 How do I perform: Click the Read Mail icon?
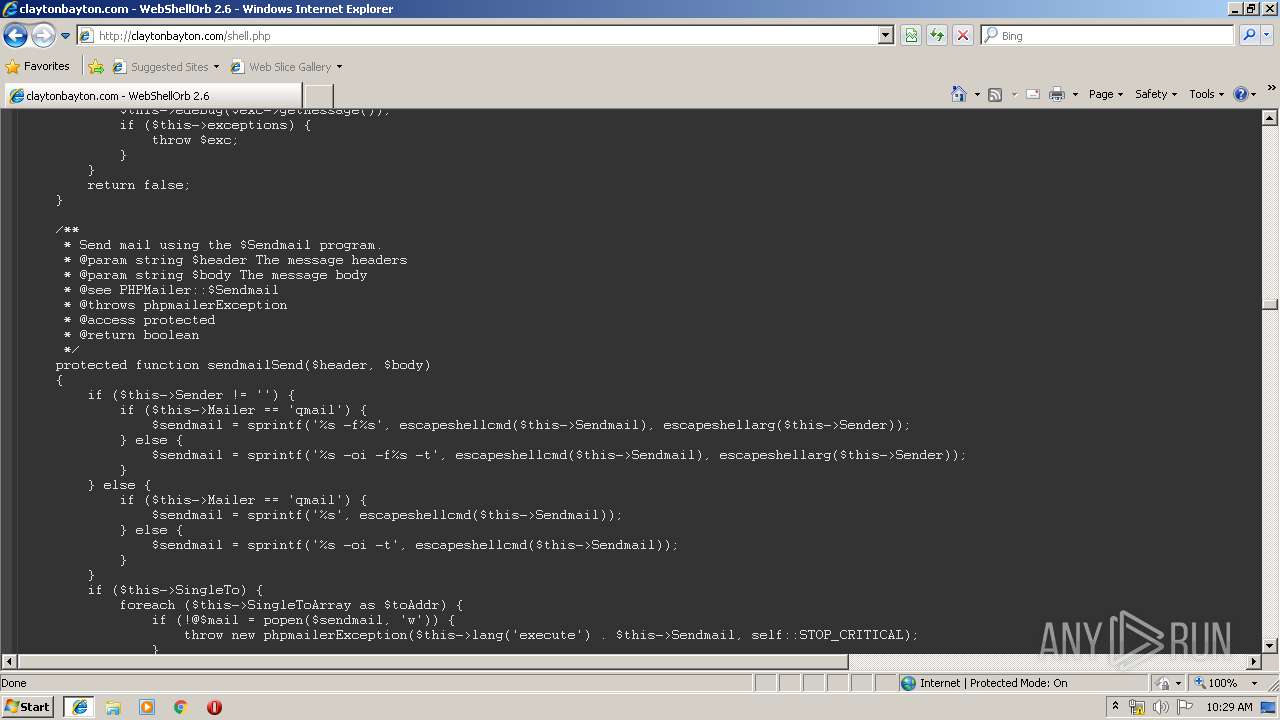[1033, 94]
